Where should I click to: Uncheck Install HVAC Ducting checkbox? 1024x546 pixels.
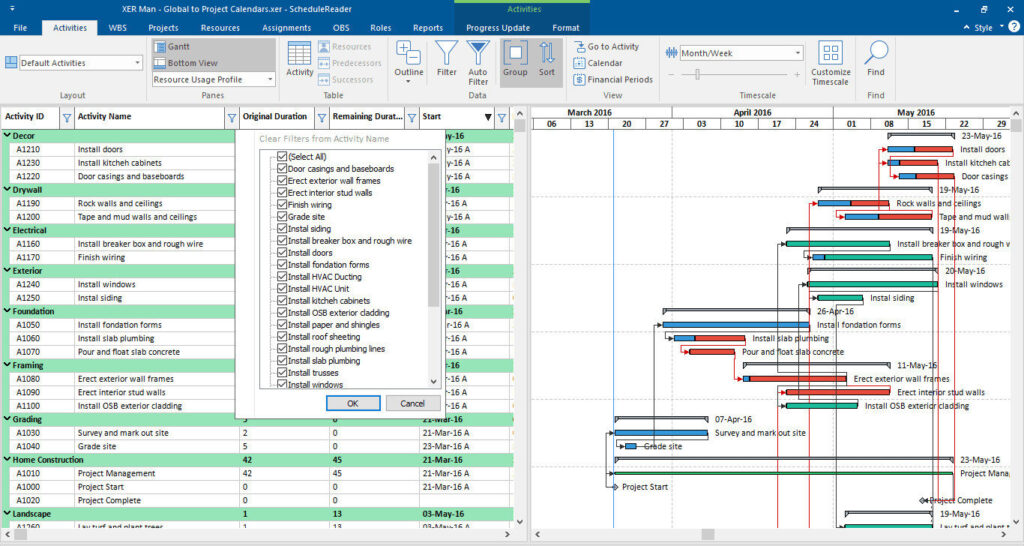(282, 276)
